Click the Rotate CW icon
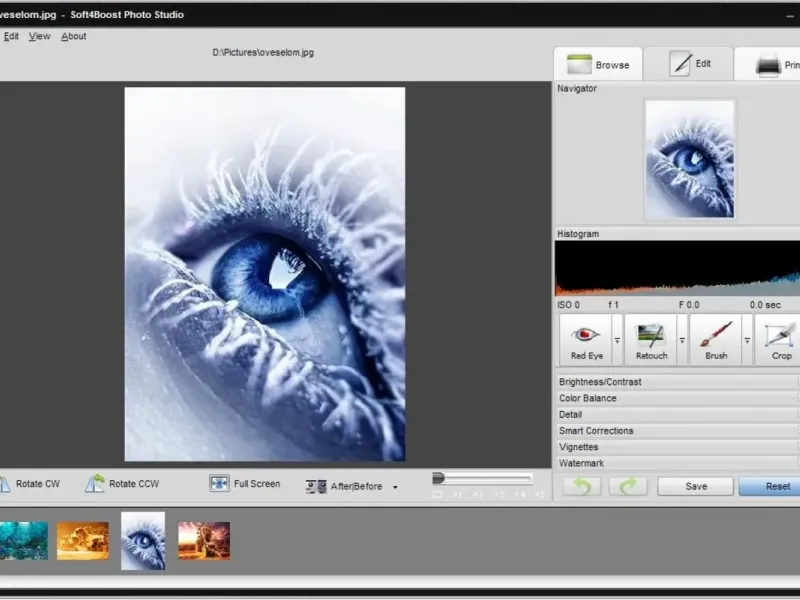Viewport: 800px width, 600px height. click(x=5, y=484)
